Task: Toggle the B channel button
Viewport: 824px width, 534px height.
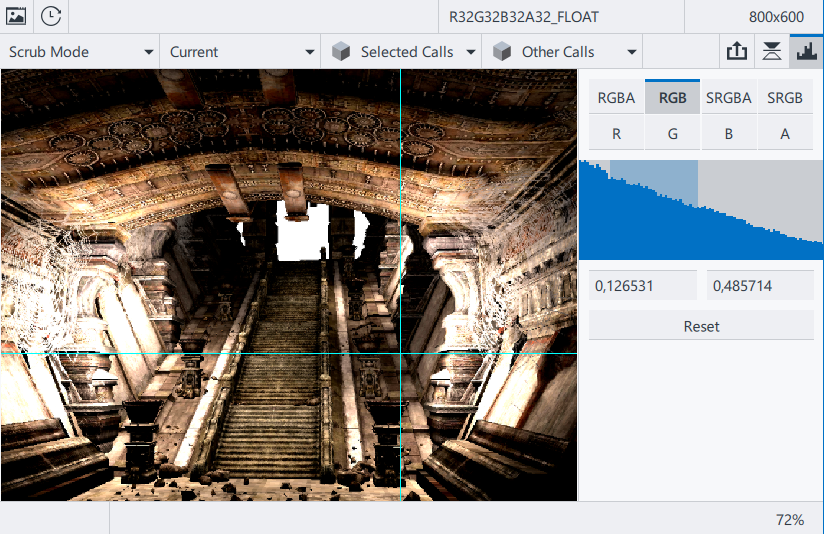Action: tap(729, 134)
